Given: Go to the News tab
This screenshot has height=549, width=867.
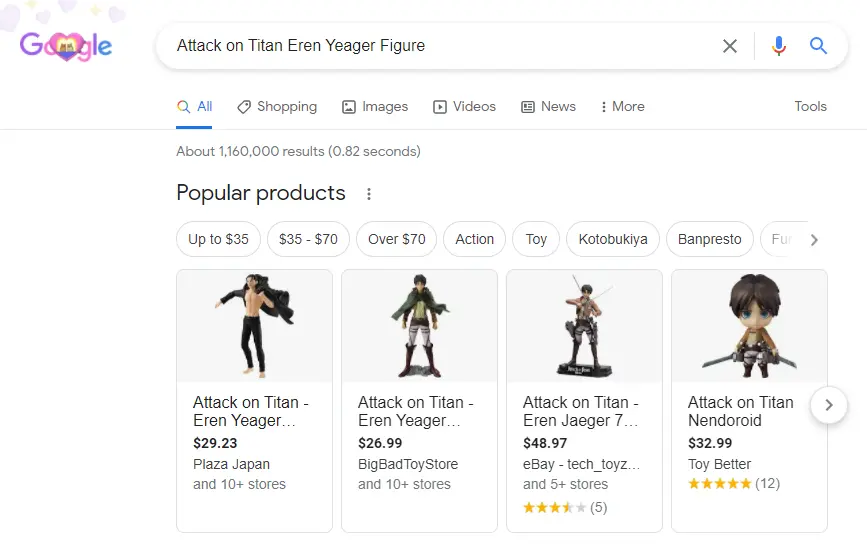Looking at the screenshot, I should (548, 107).
